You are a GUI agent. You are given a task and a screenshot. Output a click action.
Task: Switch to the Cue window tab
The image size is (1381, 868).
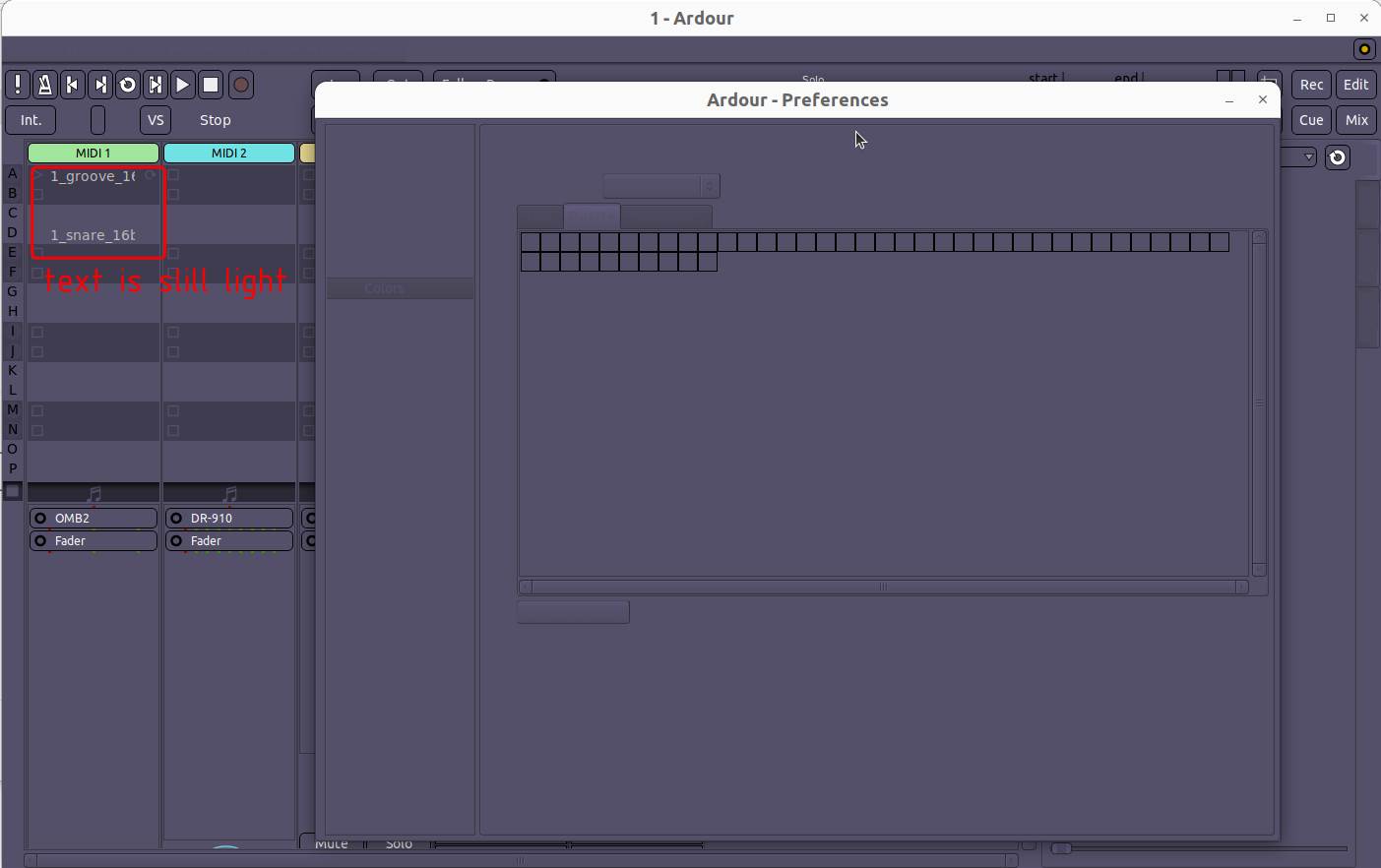pos(1311,120)
